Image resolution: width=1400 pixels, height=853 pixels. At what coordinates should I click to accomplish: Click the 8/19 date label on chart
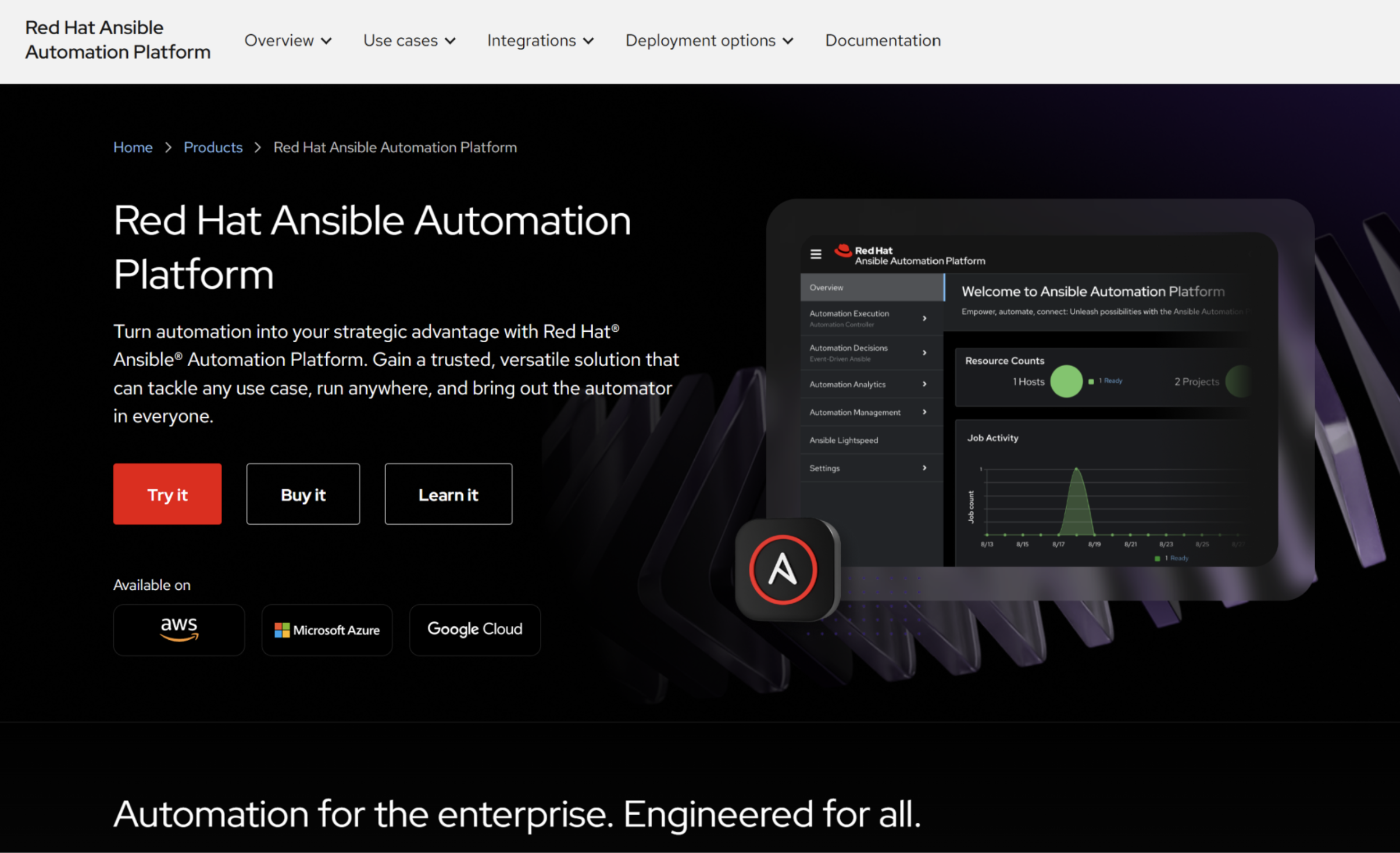(1094, 544)
